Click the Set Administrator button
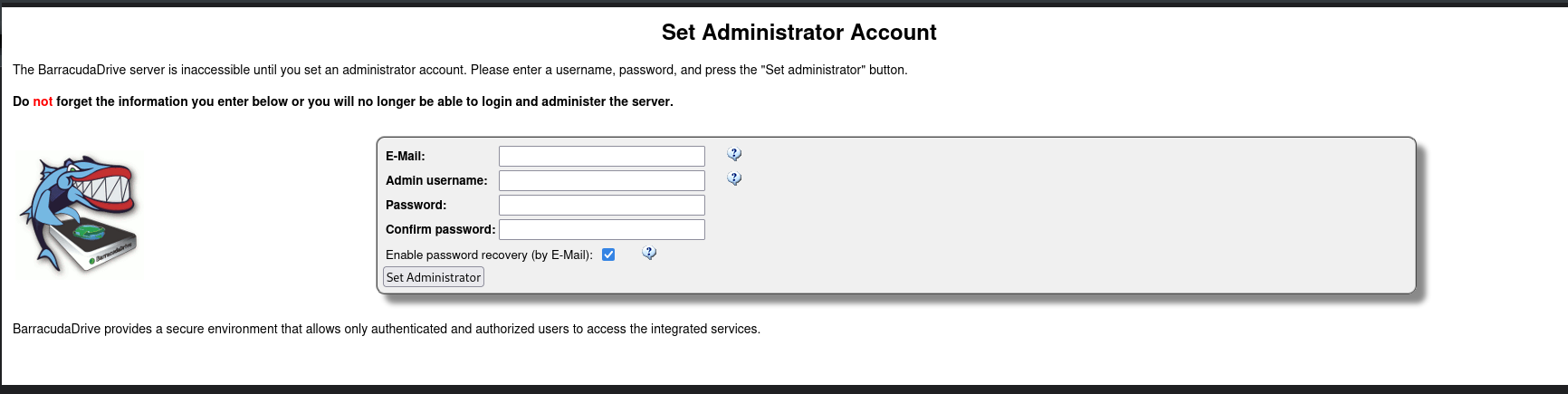This screenshot has height=394, width=1568. pos(434,277)
